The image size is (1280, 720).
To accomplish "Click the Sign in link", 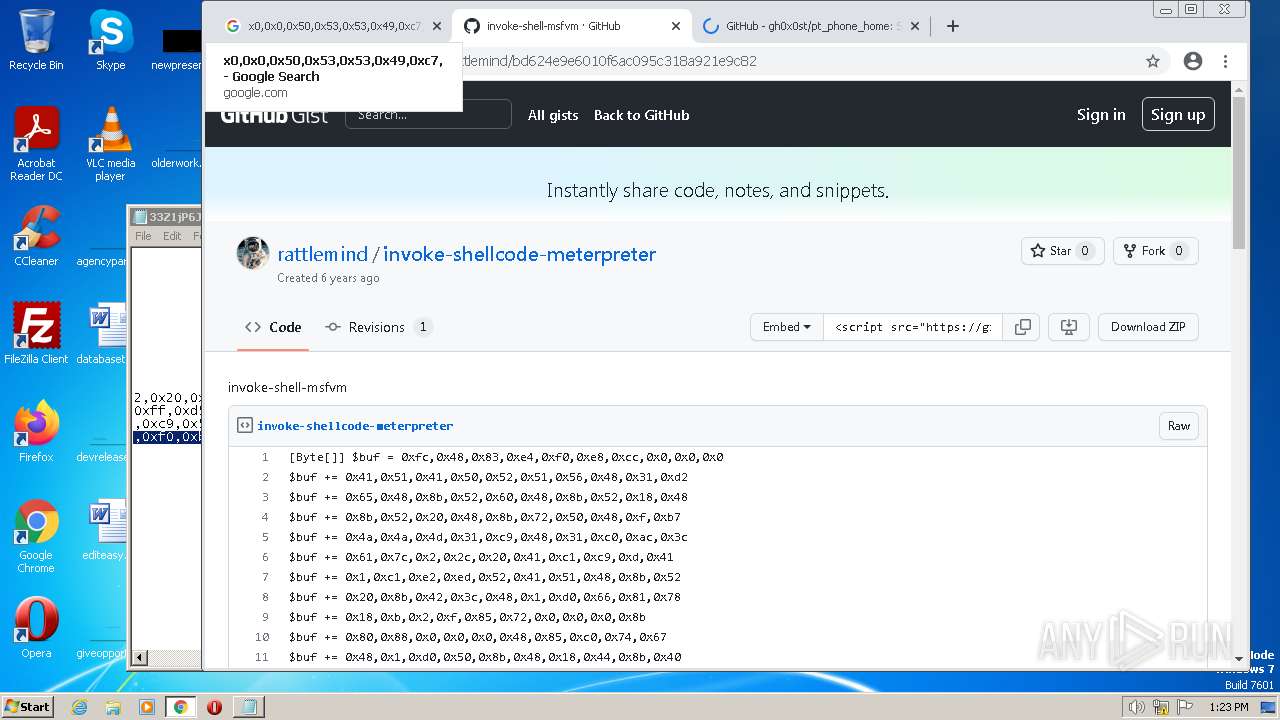I will pyautogui.click(x=1101, y=114).
